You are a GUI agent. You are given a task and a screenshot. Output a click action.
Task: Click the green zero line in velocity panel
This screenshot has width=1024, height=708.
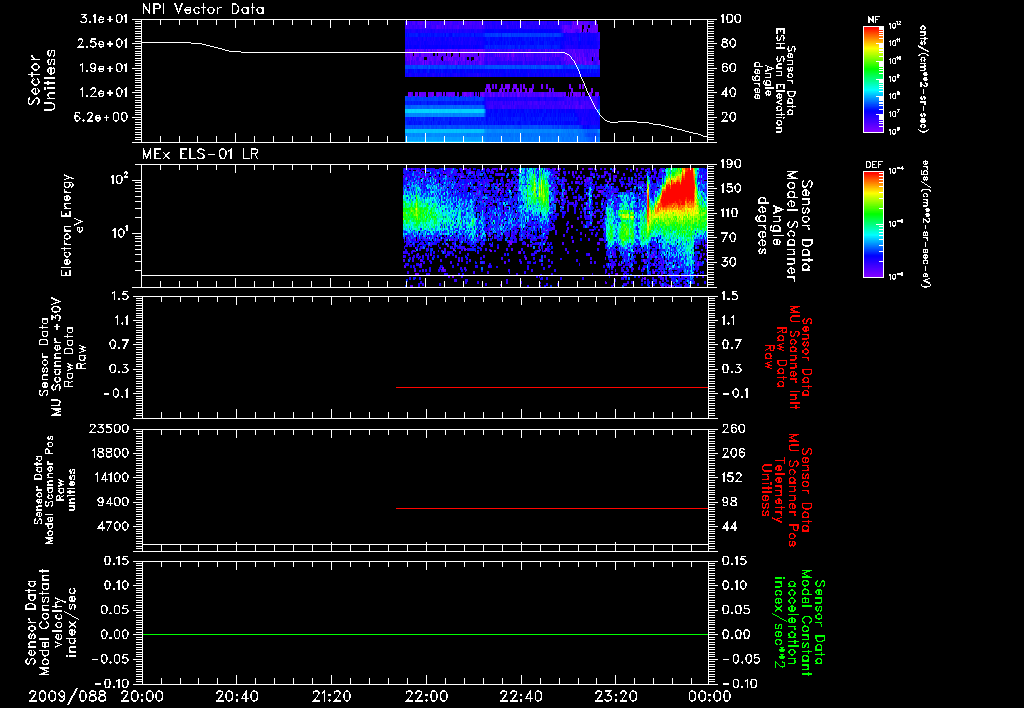click(425, 634)
